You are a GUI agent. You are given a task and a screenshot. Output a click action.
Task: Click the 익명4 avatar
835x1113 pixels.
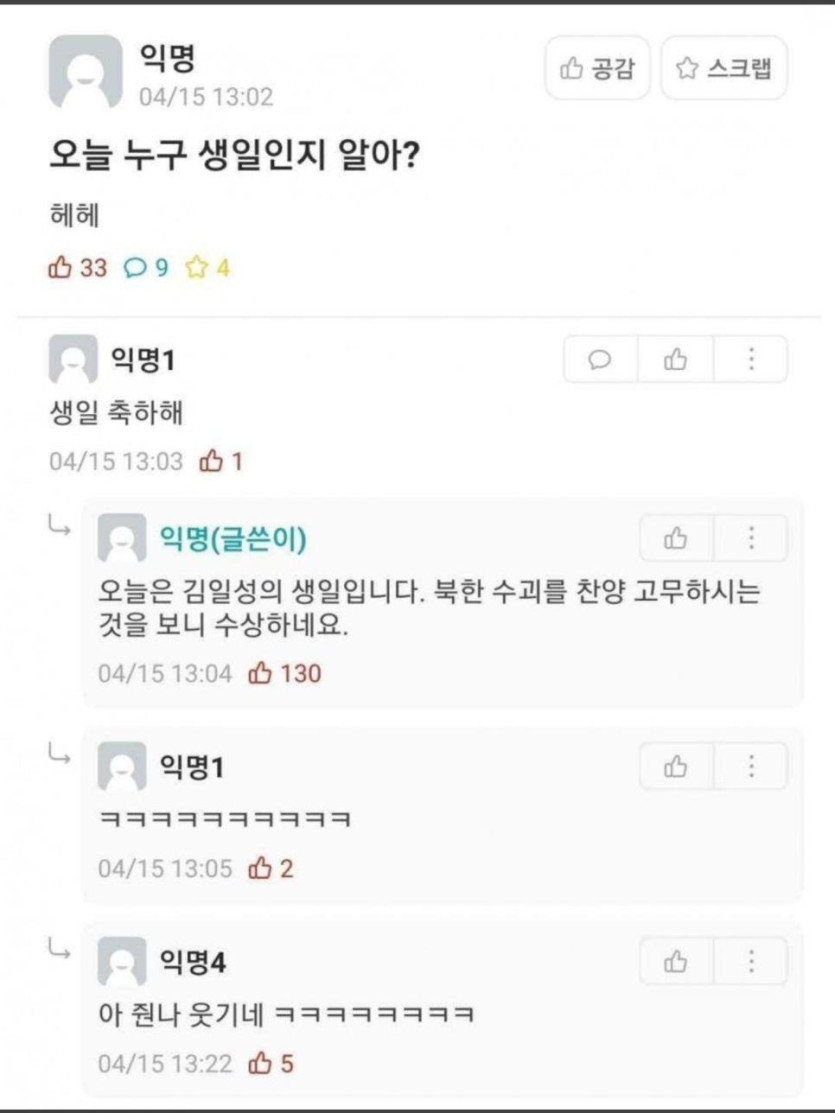point(122,963)
